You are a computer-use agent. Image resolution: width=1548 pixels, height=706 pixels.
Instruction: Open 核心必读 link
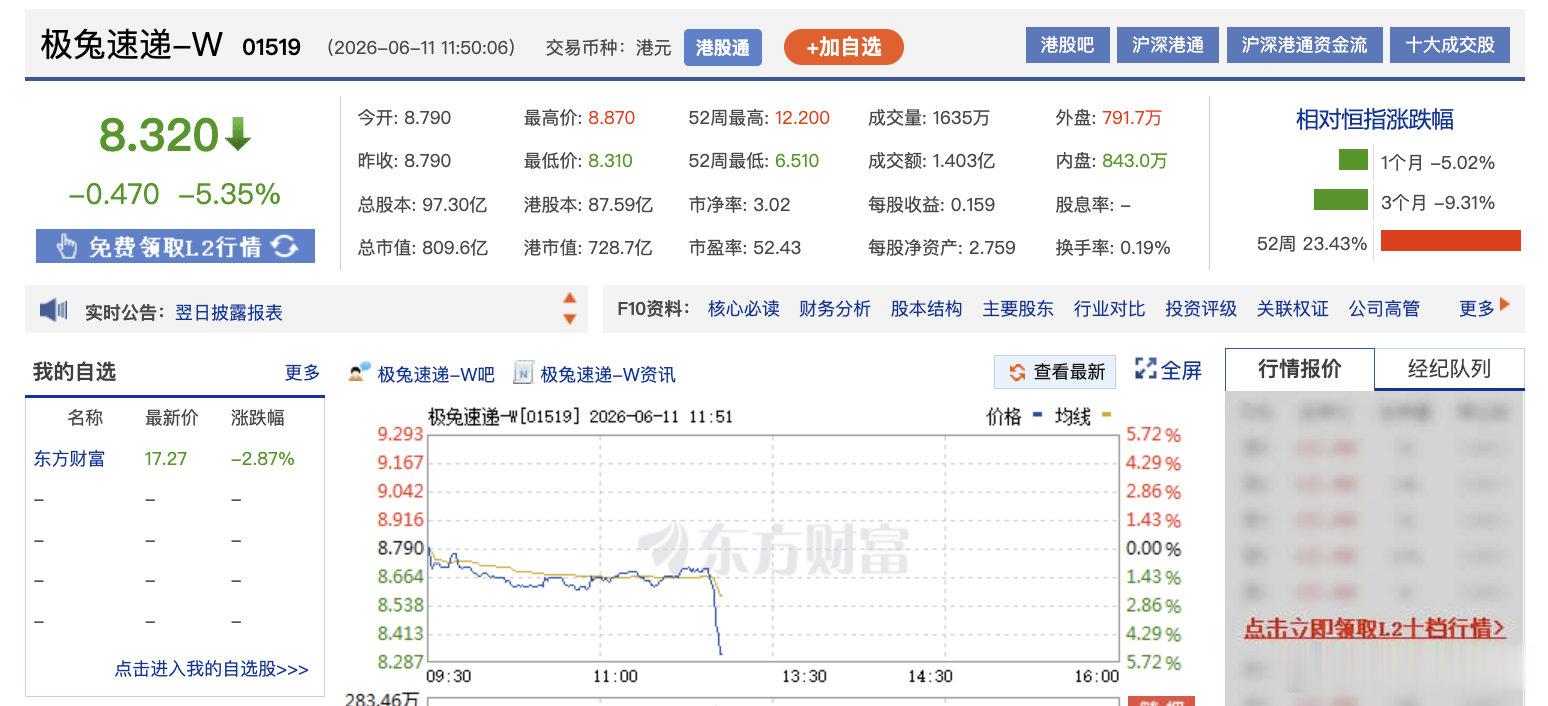pyautogui.click(x=743, y=309)
